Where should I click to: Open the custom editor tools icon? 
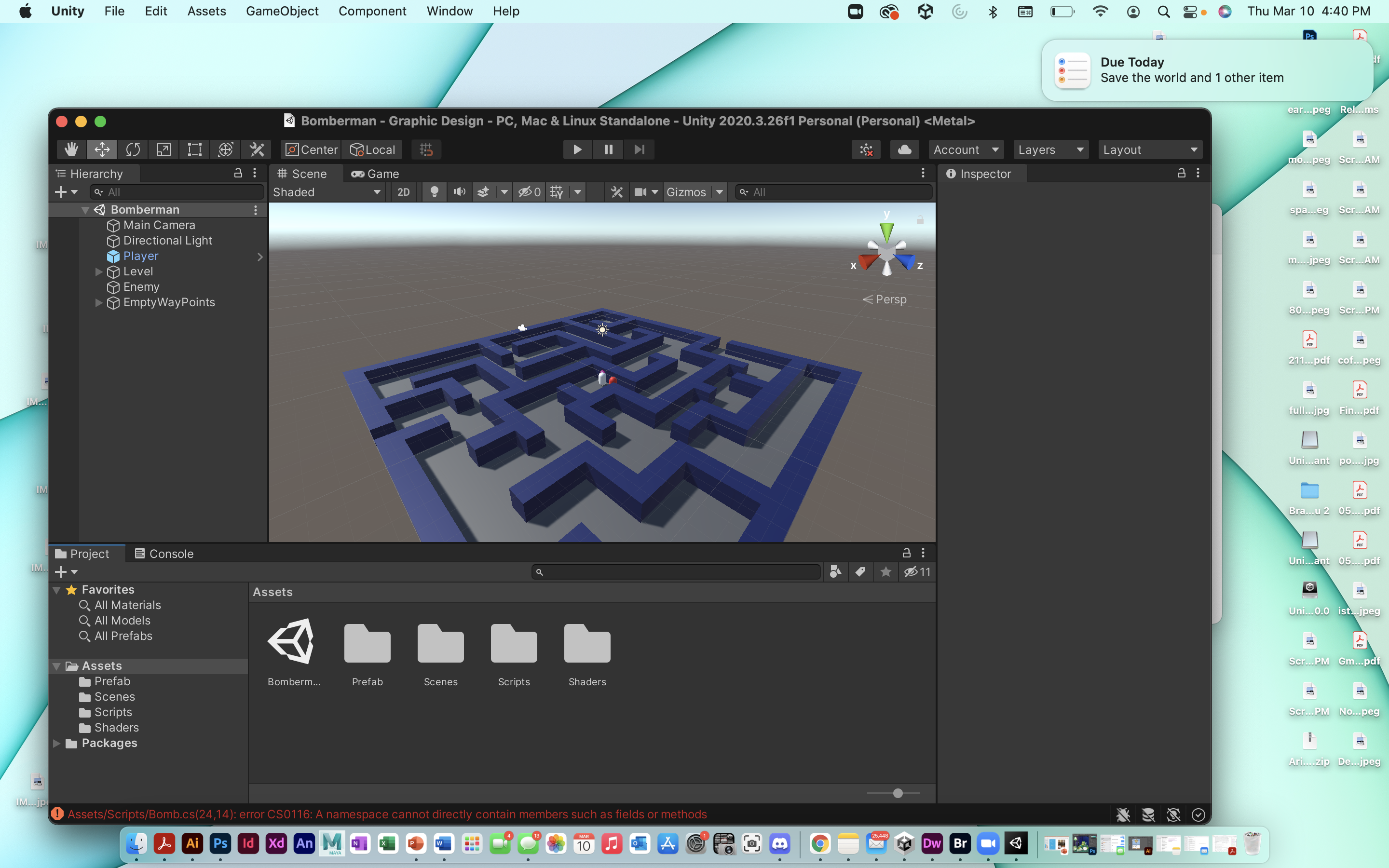257,150
